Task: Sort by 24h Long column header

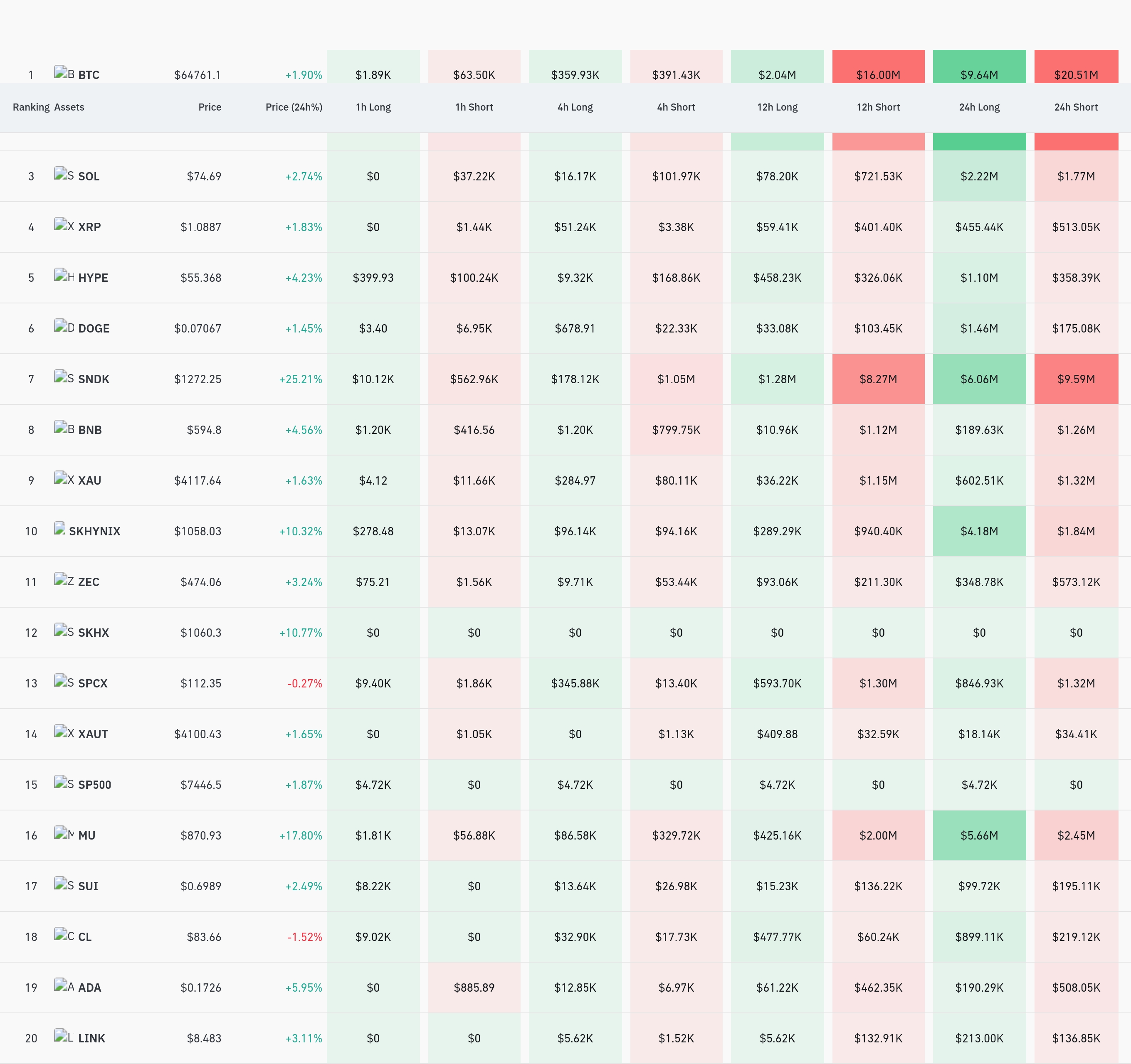Action: click(979, 107)
